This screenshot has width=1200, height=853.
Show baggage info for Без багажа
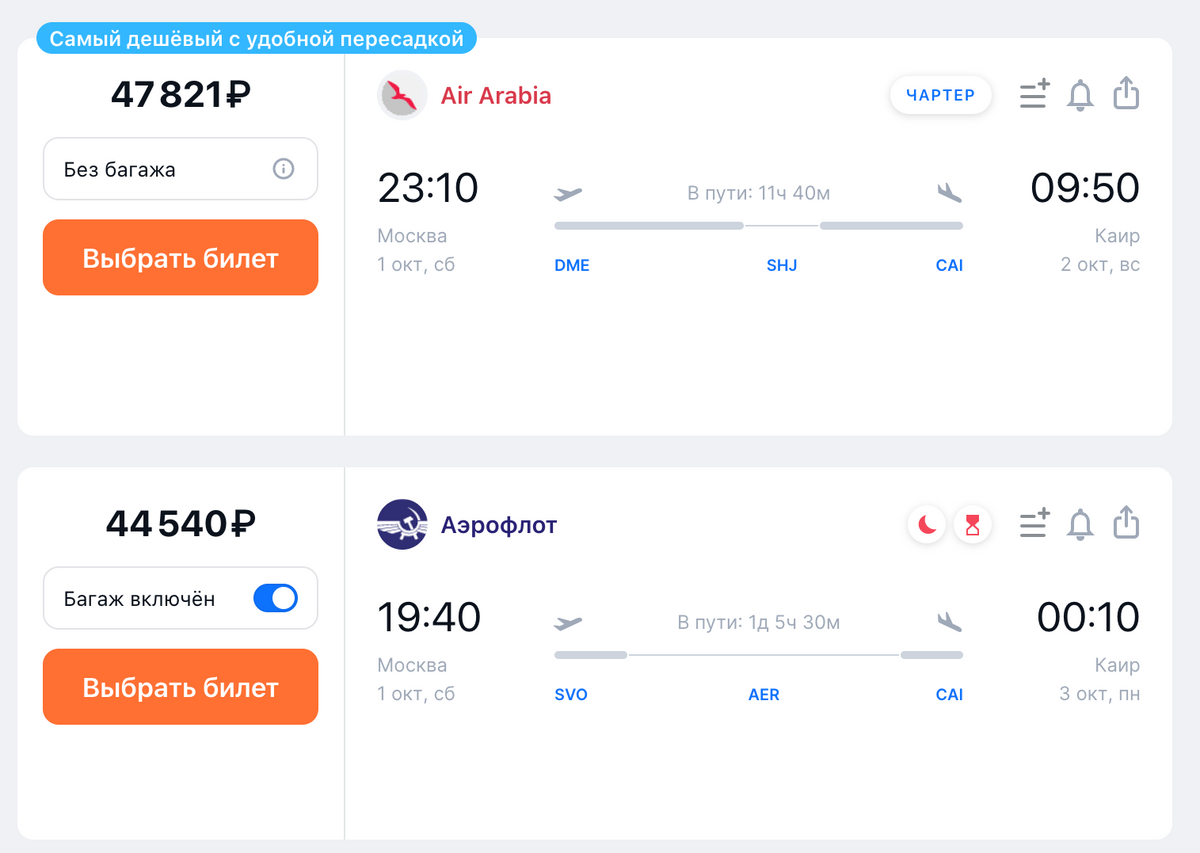[x=283, y=169]
